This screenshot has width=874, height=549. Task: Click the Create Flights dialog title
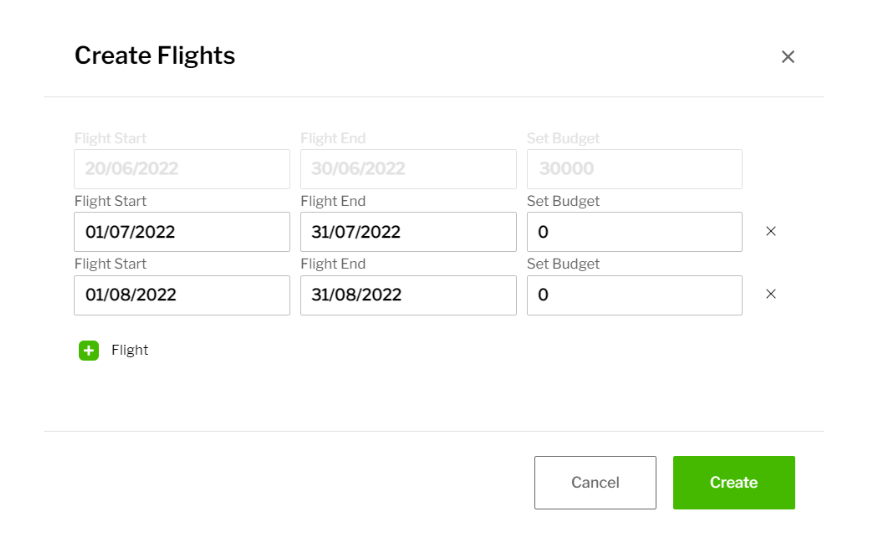pos(155,56)
